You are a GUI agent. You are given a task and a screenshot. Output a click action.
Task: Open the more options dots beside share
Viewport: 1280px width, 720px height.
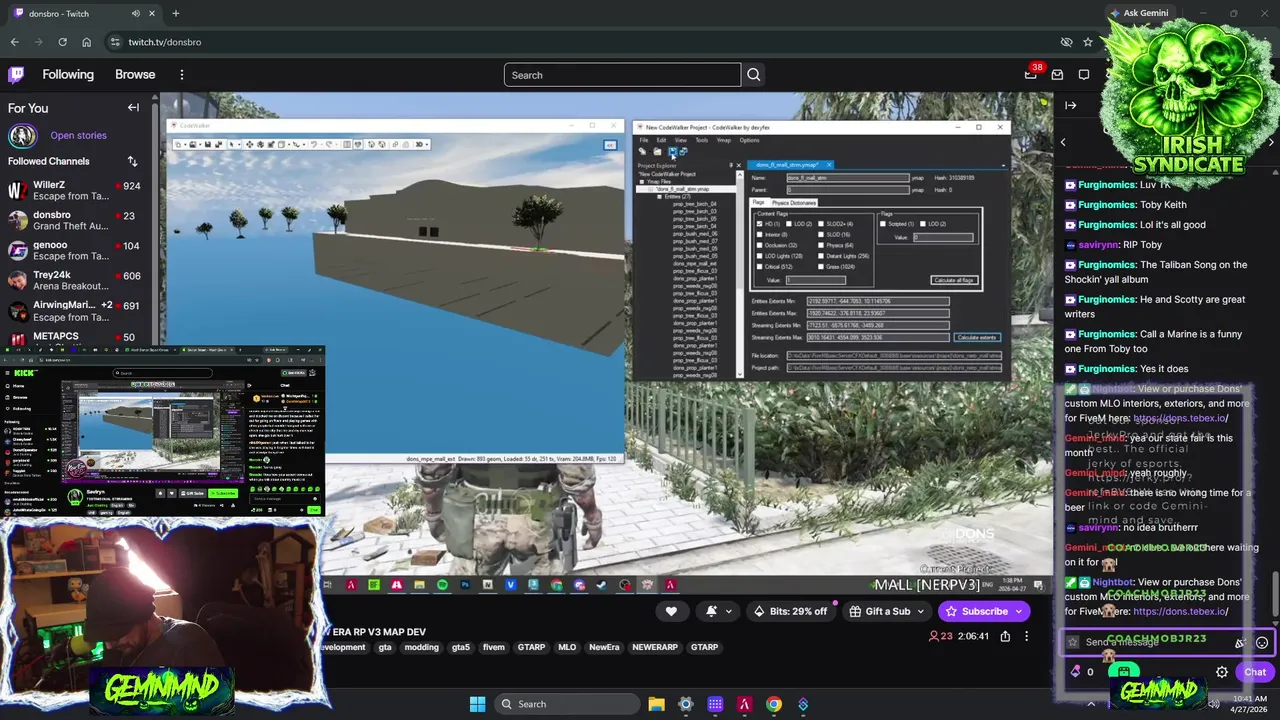1026,636
